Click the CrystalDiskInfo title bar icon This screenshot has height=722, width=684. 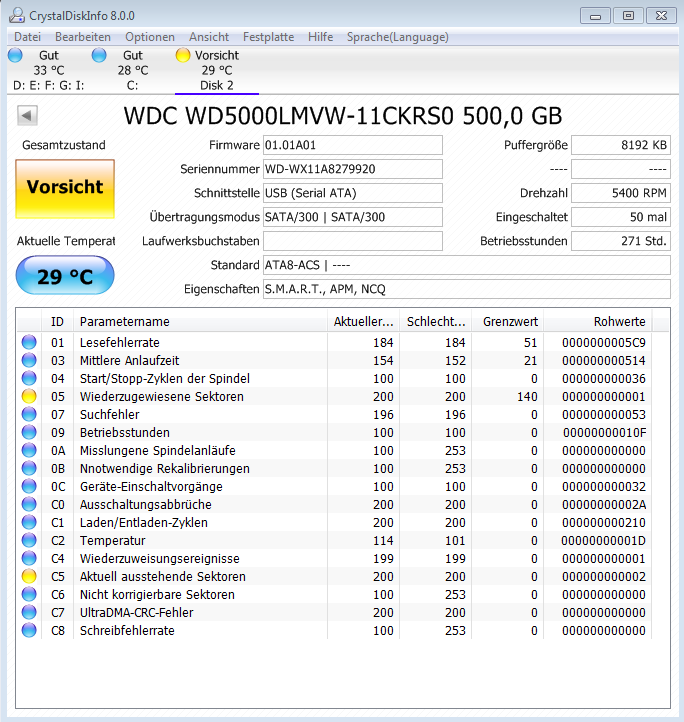17,15
